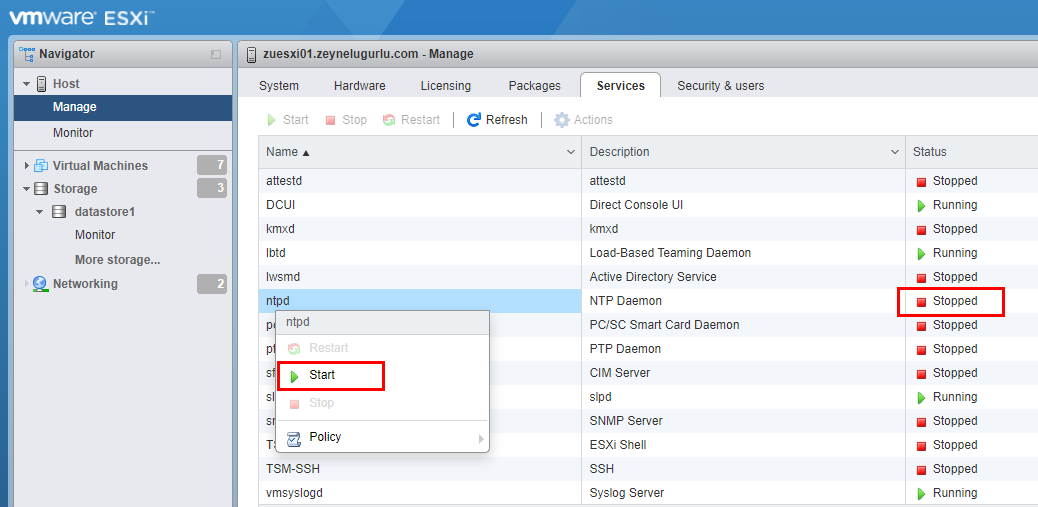The image size is (1038, 507).
Task: Click the red stopped icon for TSM-SSH
Action: 921,470
